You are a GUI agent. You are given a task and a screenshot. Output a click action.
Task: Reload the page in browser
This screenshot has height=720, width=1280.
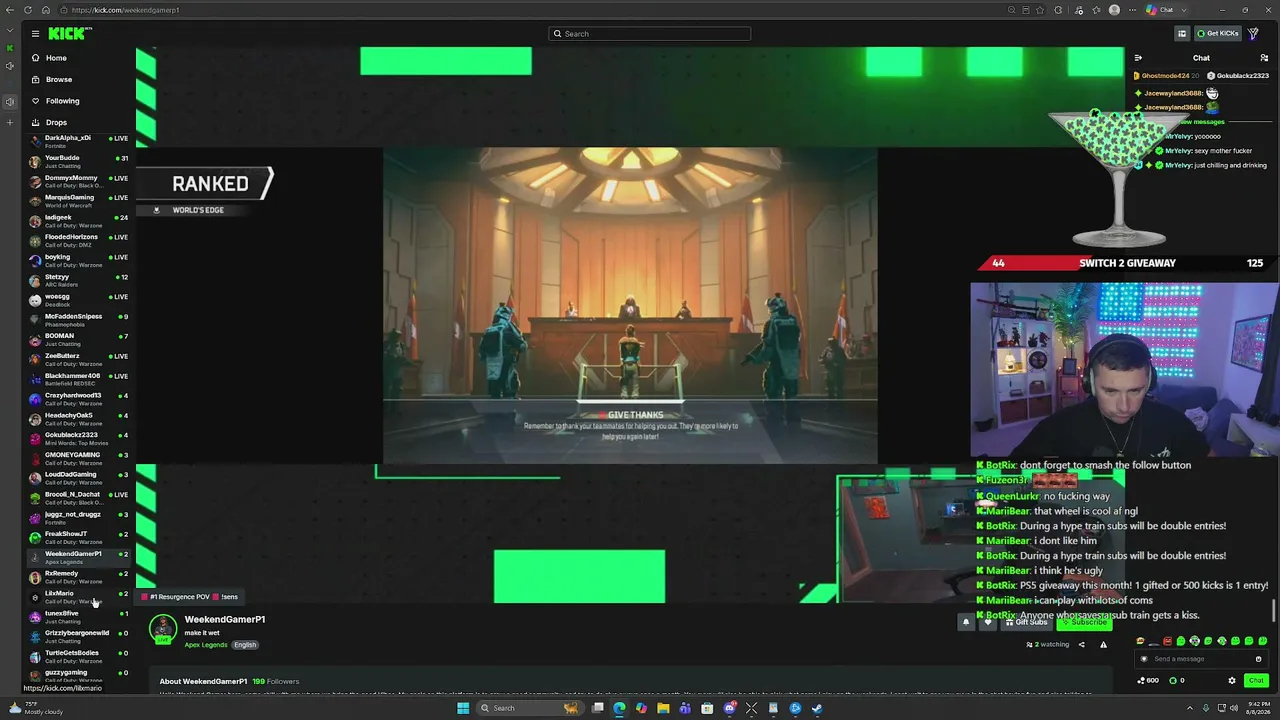click(27, 10)
